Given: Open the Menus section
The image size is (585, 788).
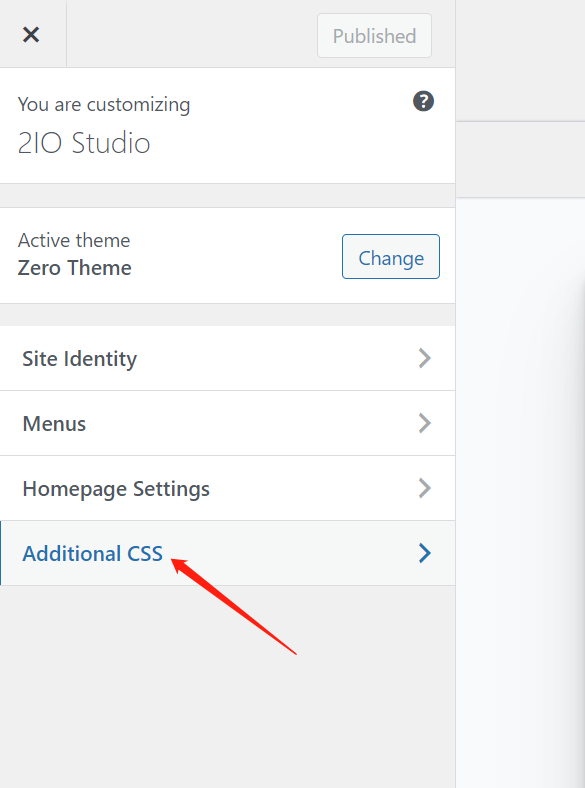Looking at the screenshot, I should click(227, 424).
